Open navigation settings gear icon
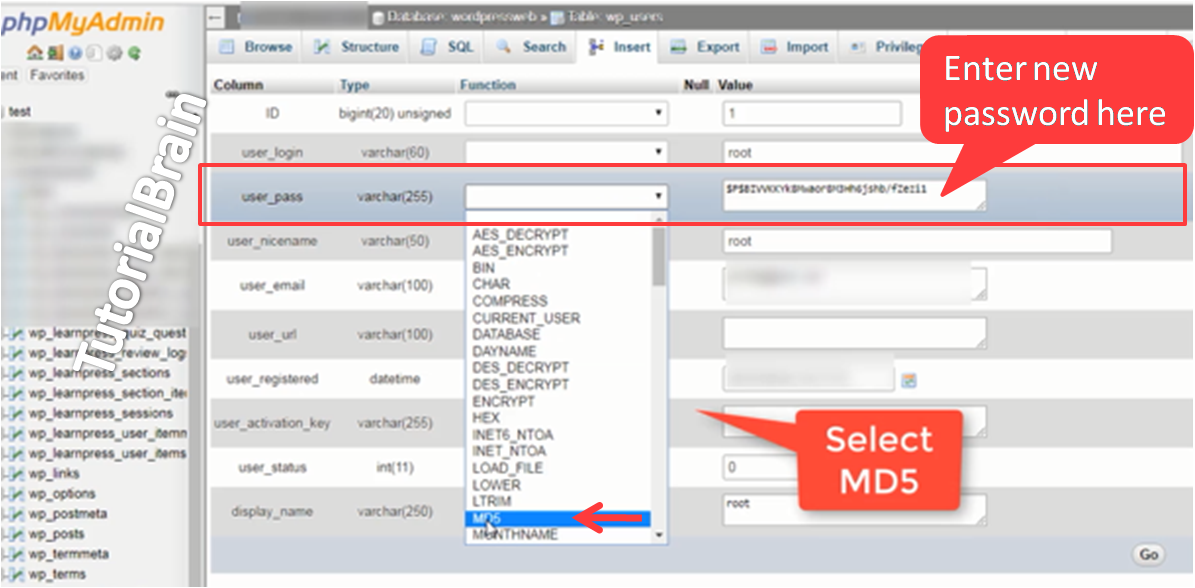This screenshot has height=588, width=1195. click(114, 54)
